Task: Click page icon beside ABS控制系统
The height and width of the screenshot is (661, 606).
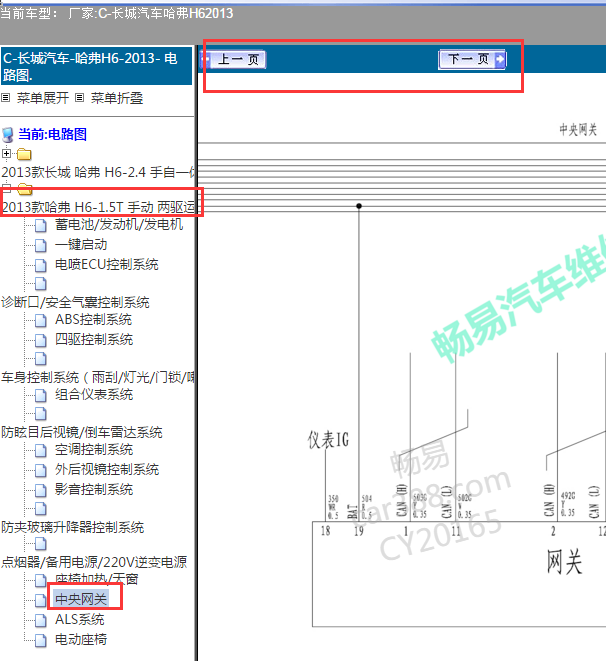Action: (40, 320)
